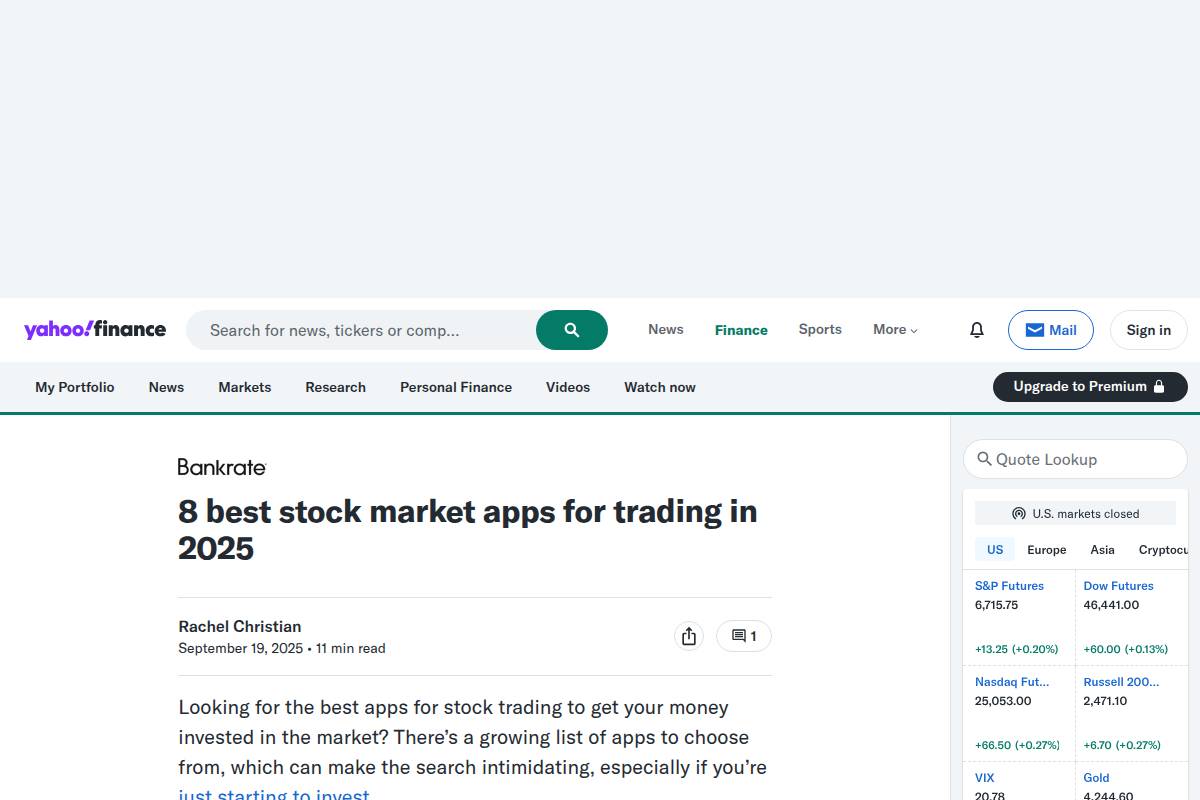Open the Markets navigation menu

[x=245, y=387]
